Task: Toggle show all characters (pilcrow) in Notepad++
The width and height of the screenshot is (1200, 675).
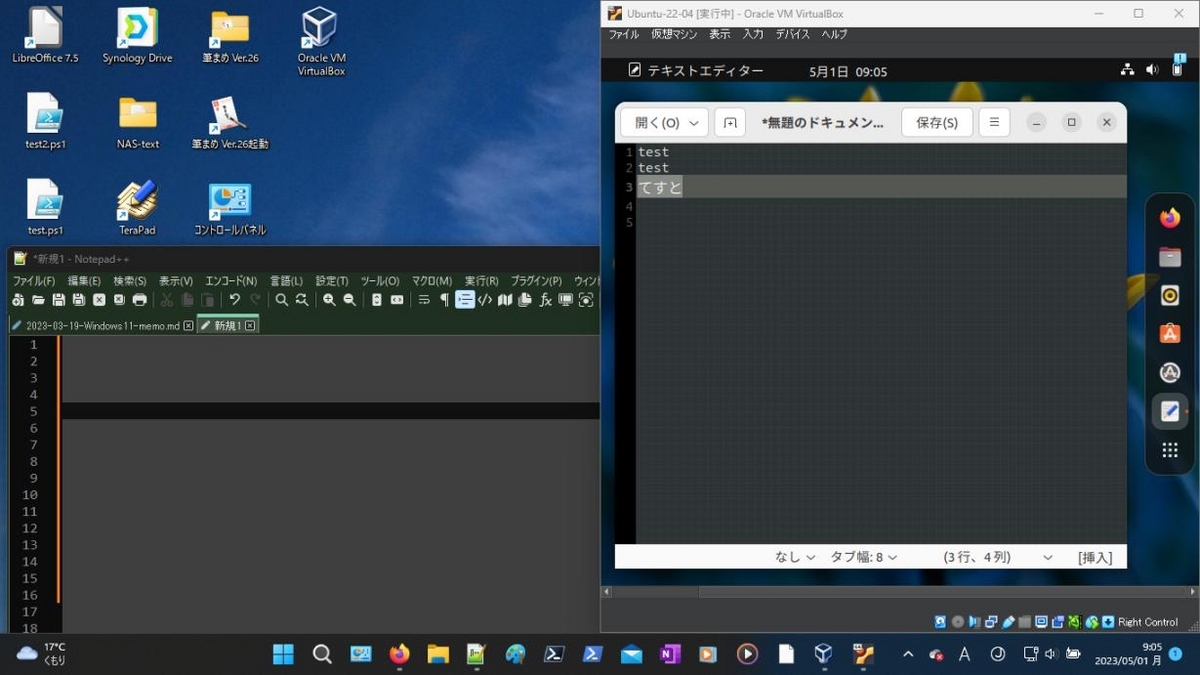Action: pyautogui.click(x=444, y=300)
